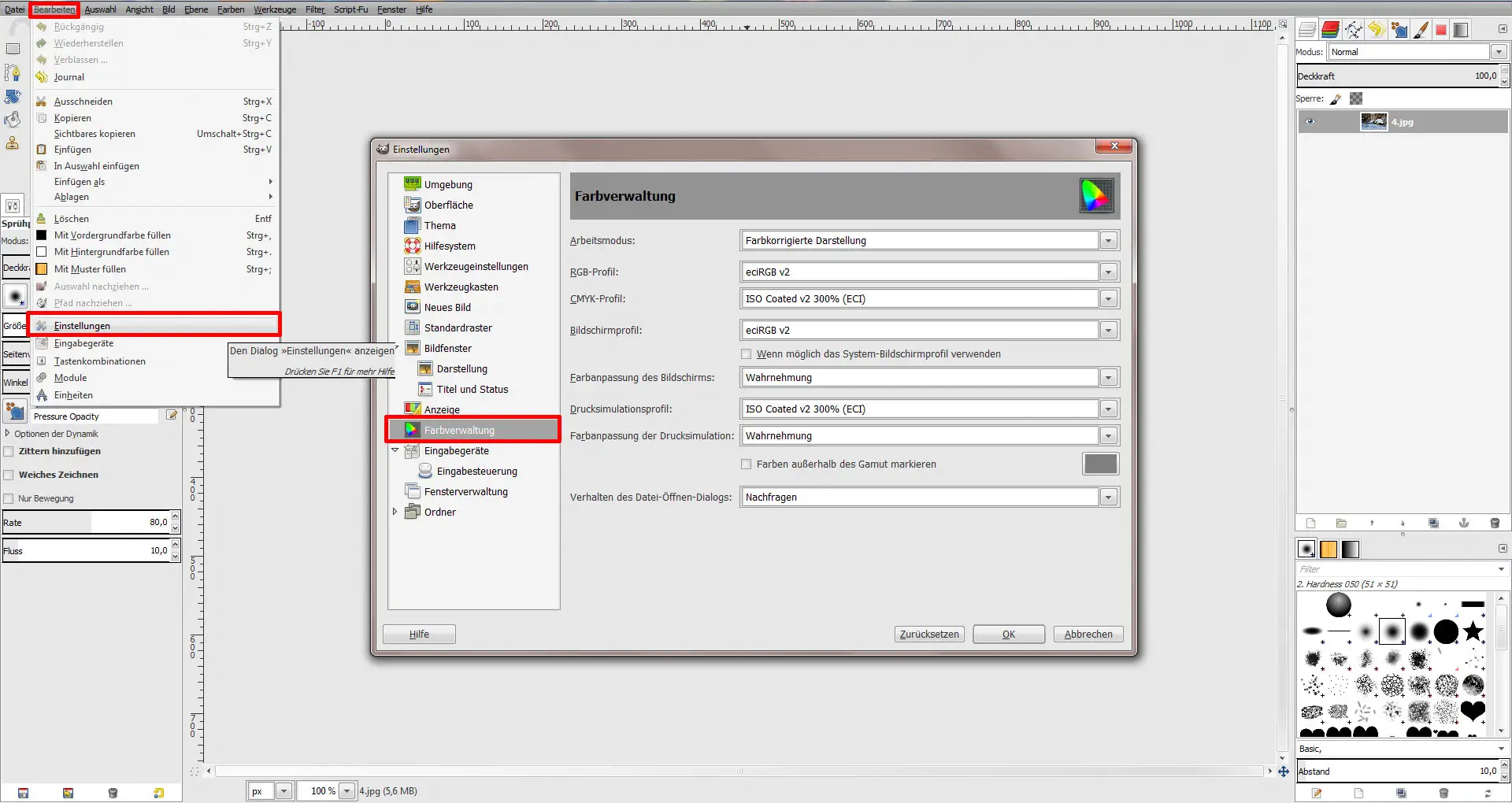Collapse the Eingabegeräte tree branch

pos(395,450)
